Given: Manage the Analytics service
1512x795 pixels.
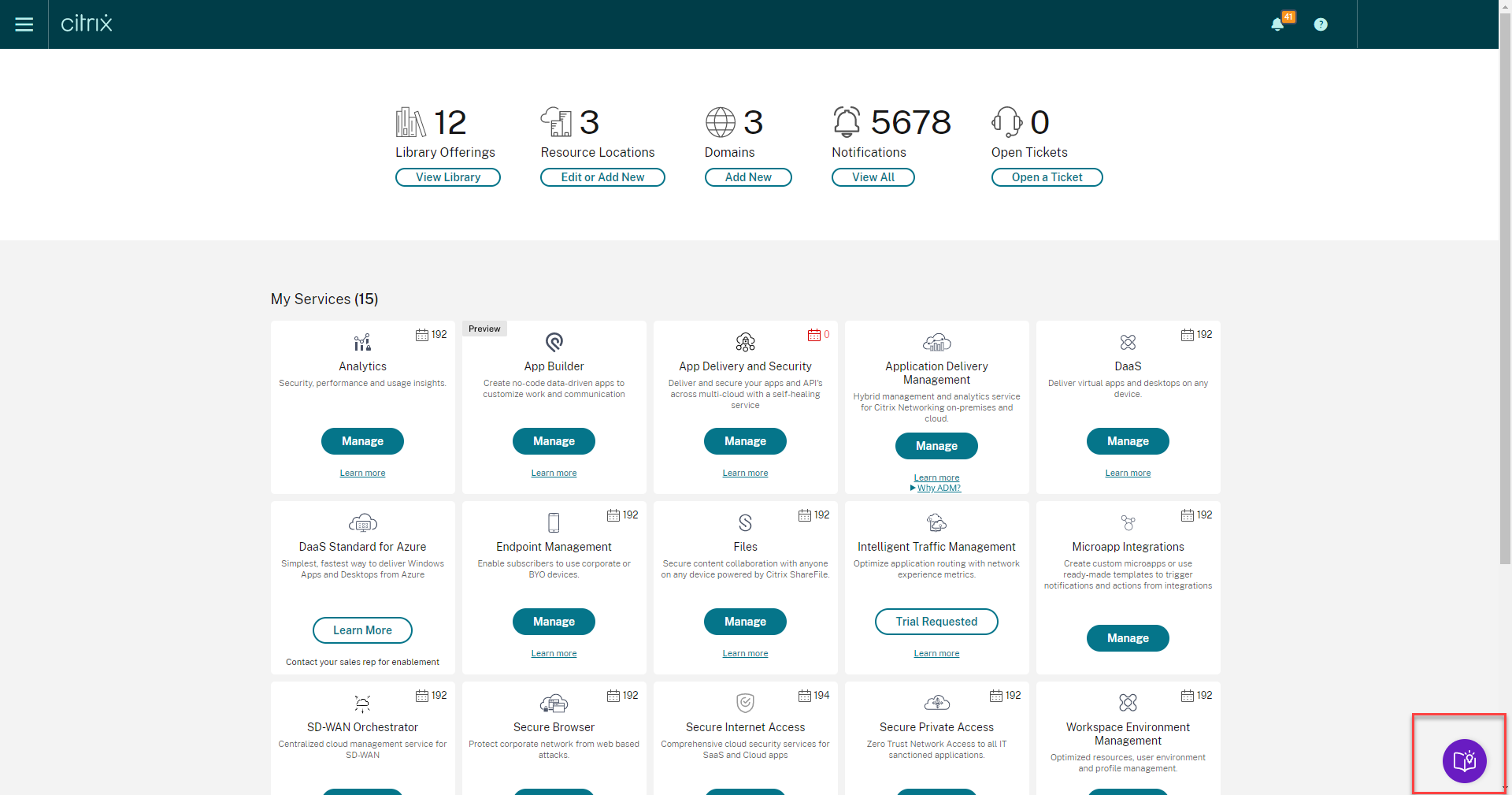Looking at the screenshot, I should point(362,441).
